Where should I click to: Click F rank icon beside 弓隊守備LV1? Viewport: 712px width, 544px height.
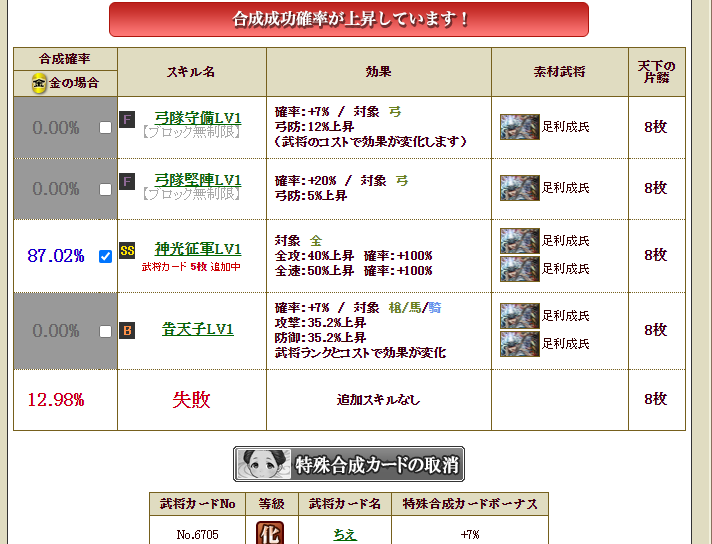tap(127, 120)
